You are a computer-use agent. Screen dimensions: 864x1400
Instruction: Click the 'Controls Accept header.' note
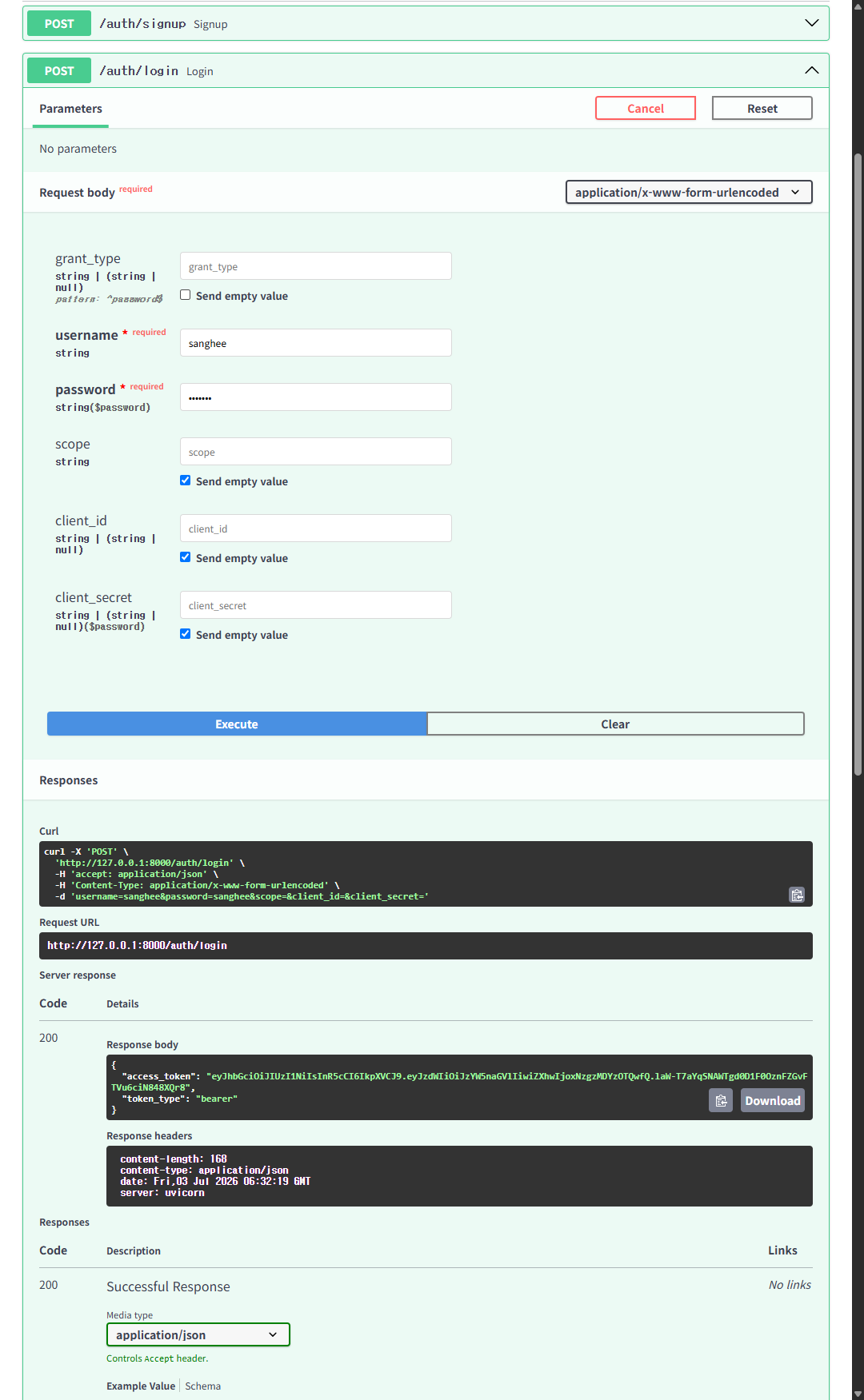157,1358
